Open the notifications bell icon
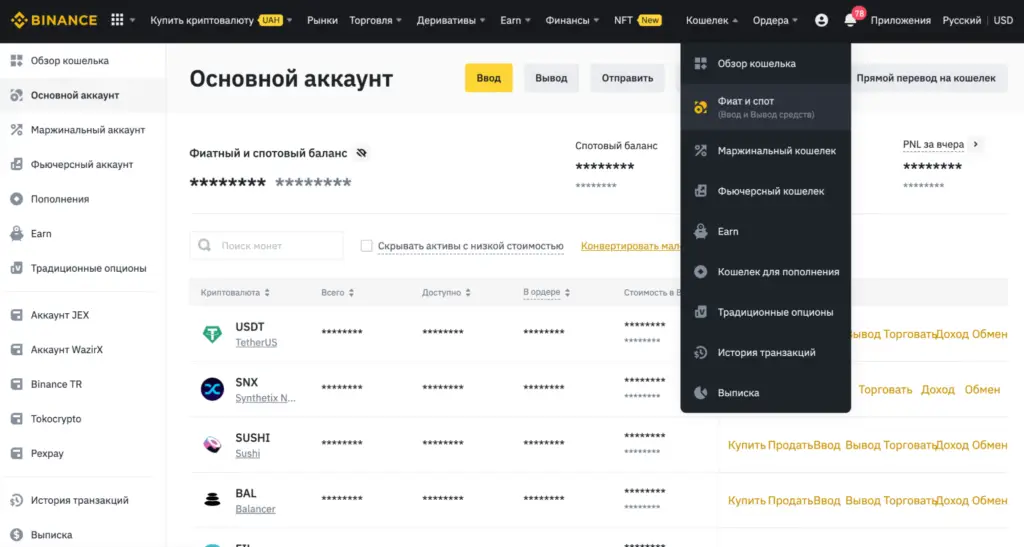Viewport: 1024px width, 547px height. coord(850,20)
